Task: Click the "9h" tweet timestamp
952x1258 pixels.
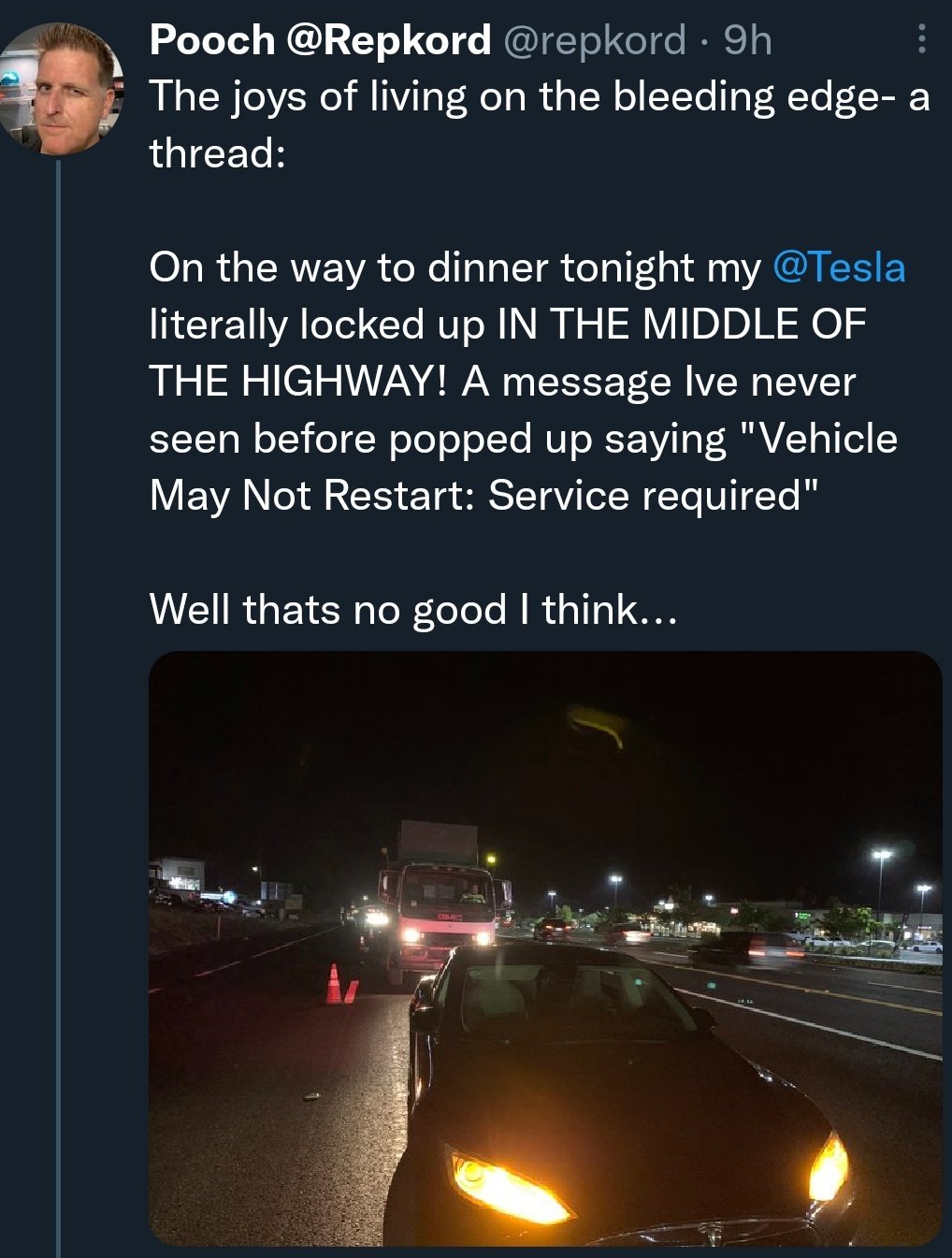Action: coord(747,39)
